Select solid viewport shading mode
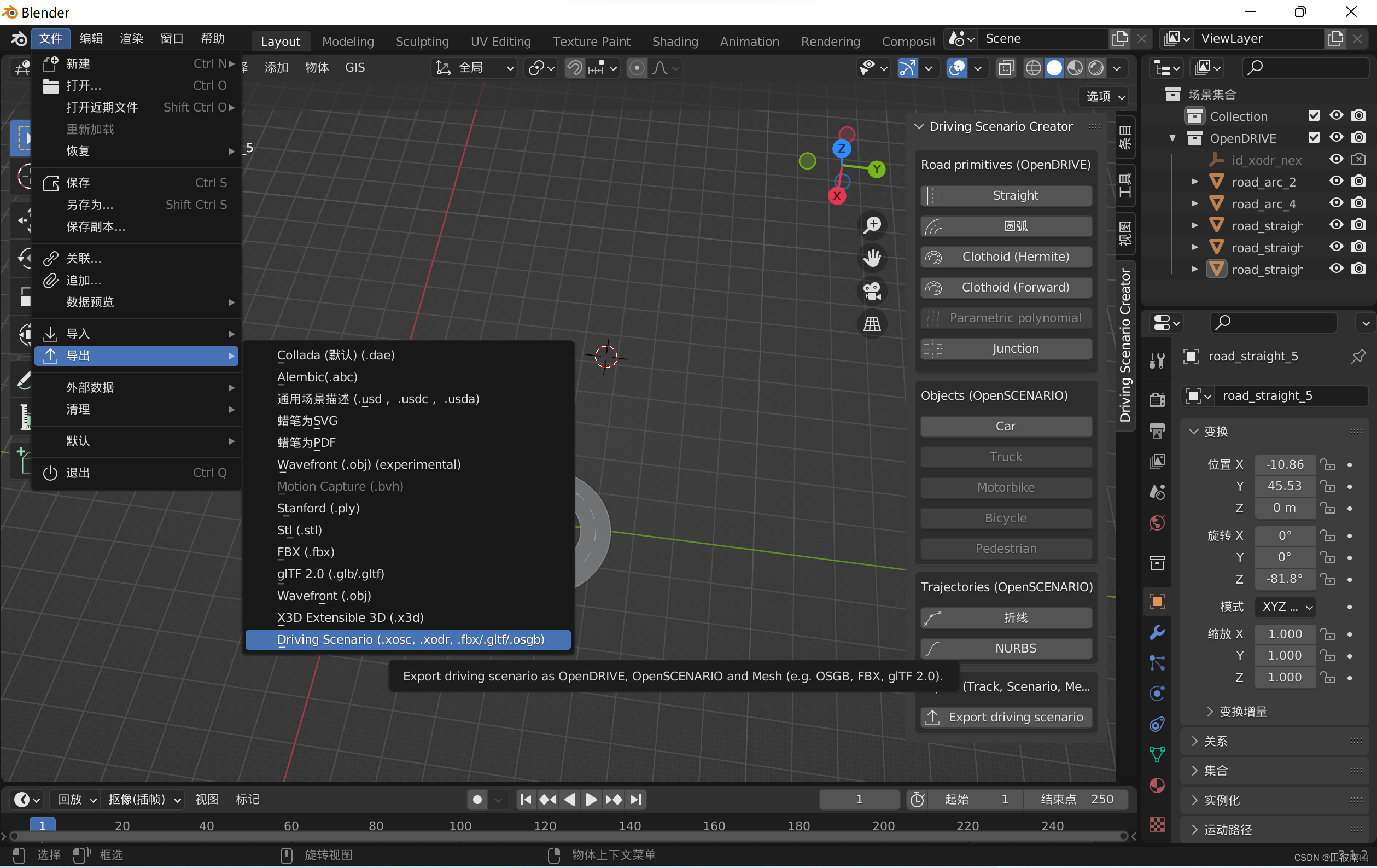The height and width of the screenshot is (868, 1377). click(1054, 68)
